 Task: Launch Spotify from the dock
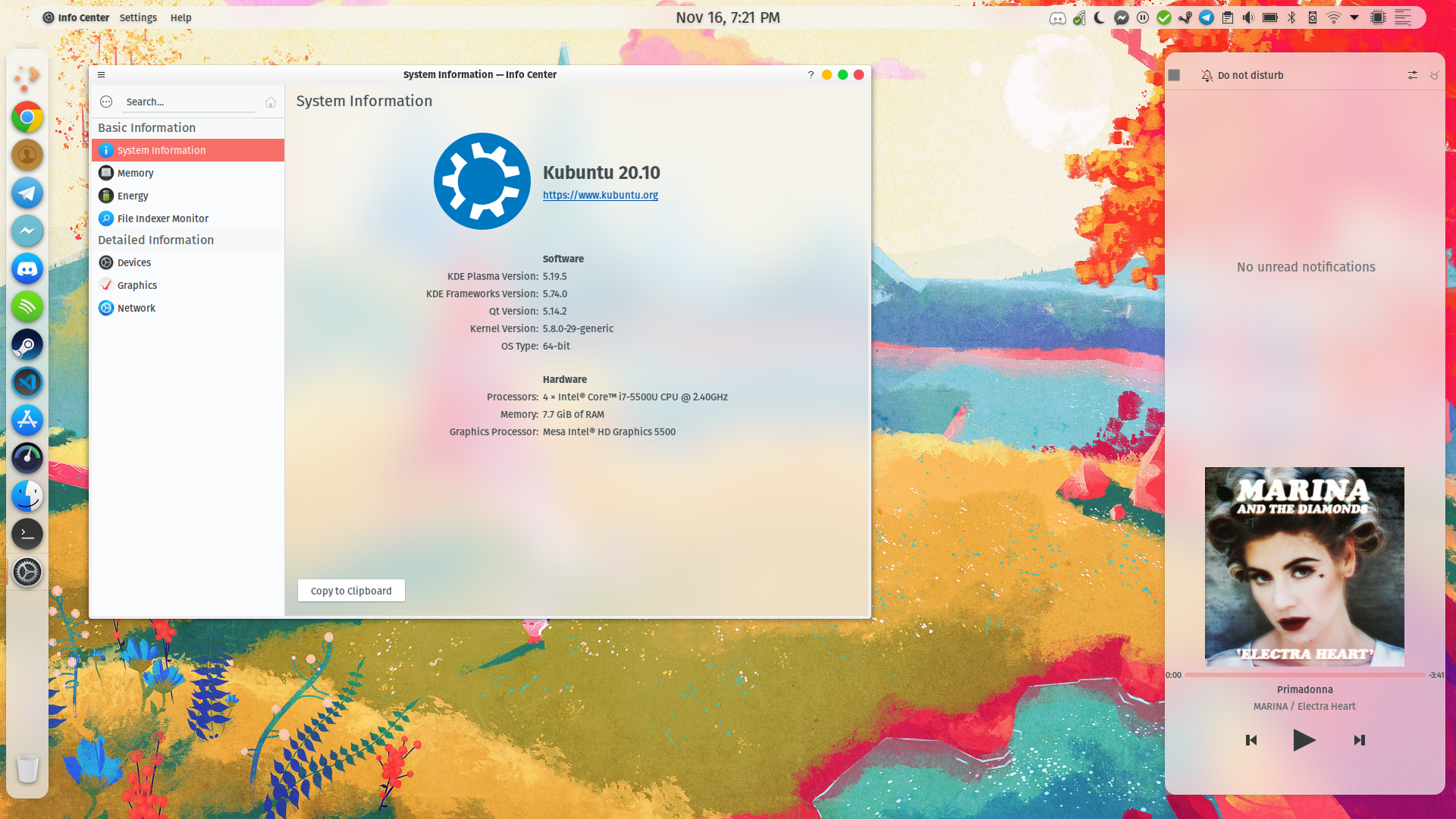click(27, 307)
